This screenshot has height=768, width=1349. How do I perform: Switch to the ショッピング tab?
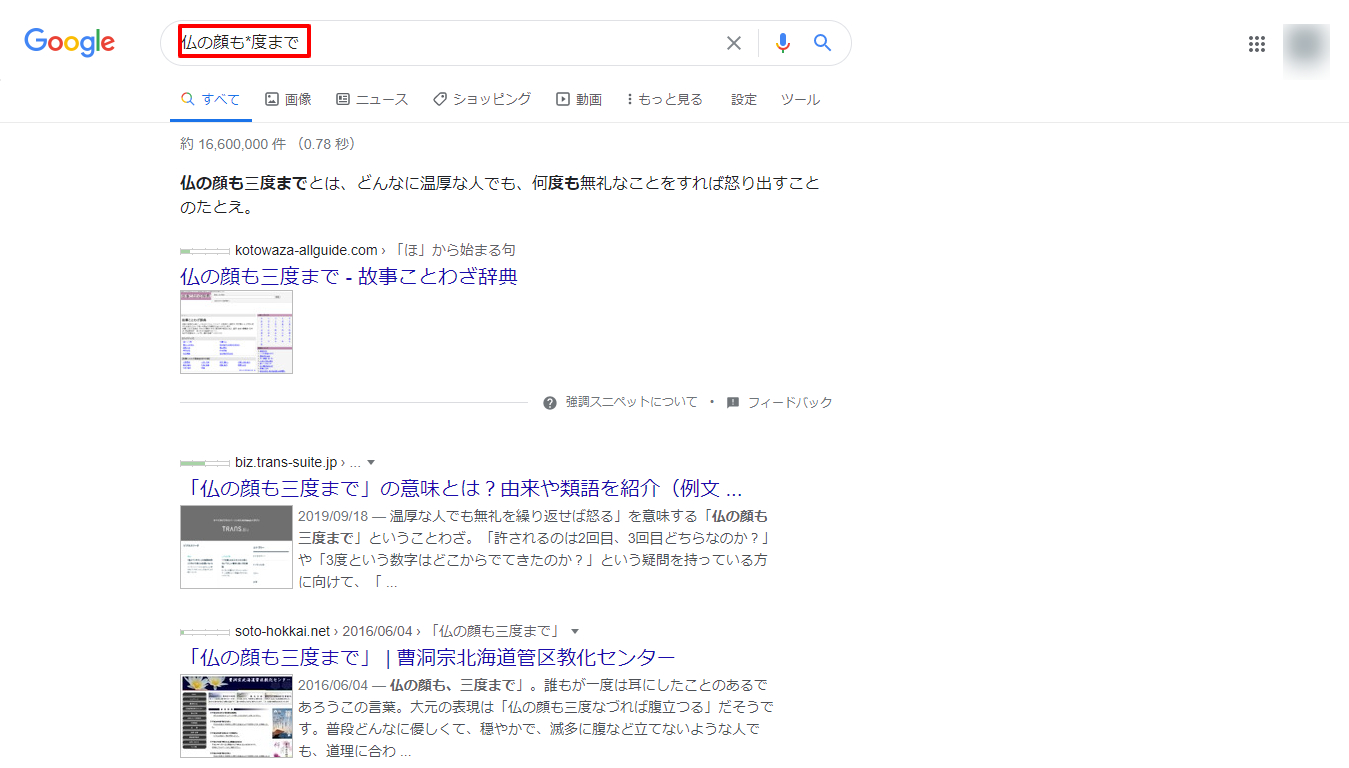pyautogui.click(x=482, y=99)
